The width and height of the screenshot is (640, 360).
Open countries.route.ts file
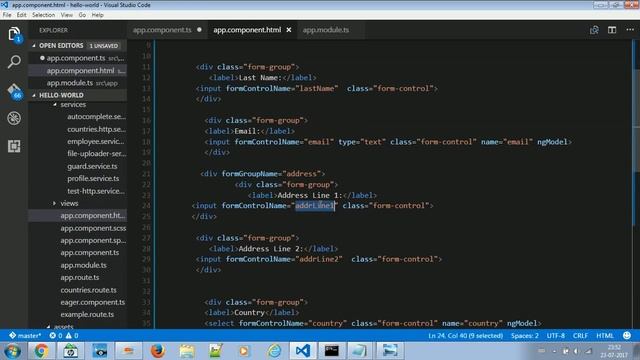pos(88,290)
